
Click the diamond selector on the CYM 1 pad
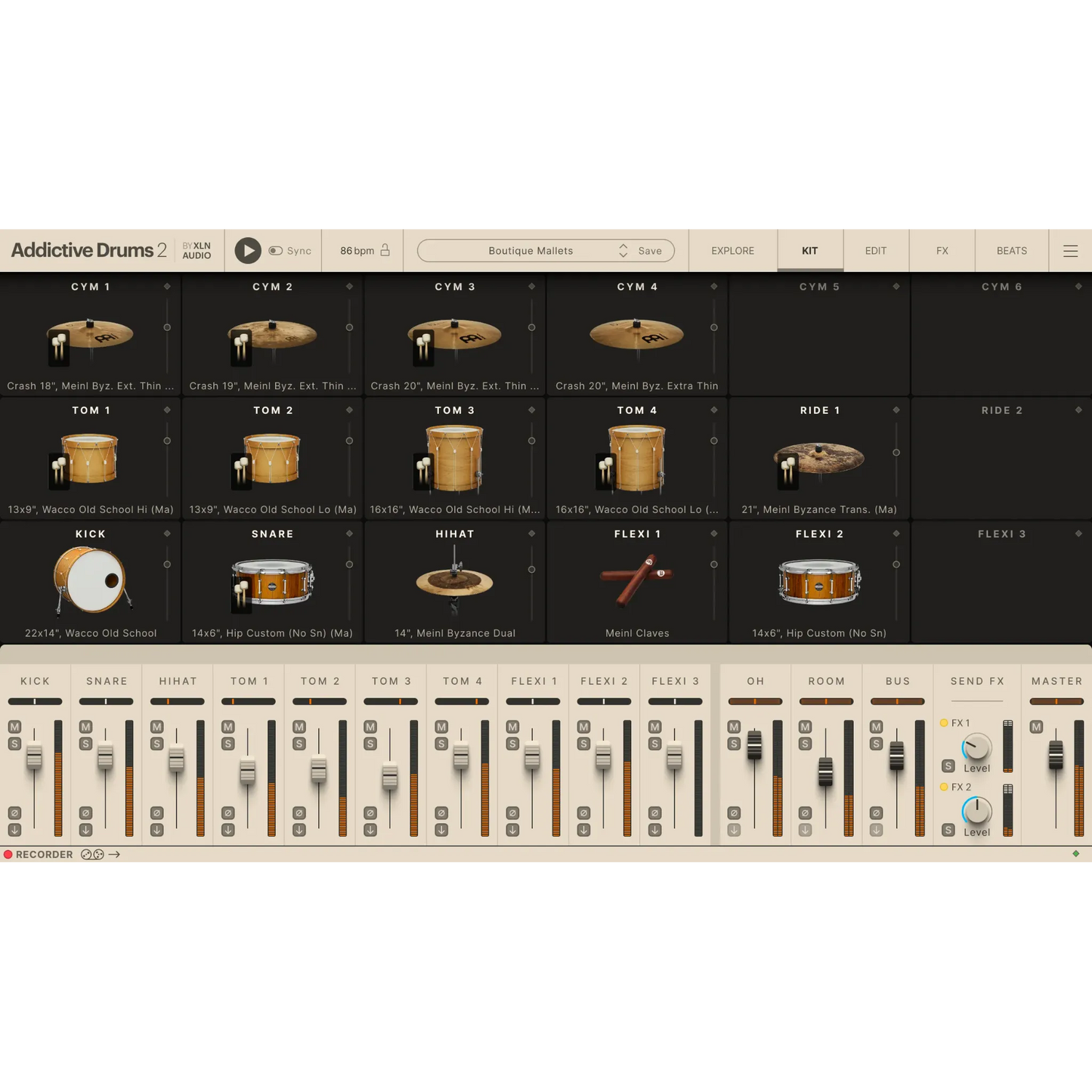coord(169,286)
